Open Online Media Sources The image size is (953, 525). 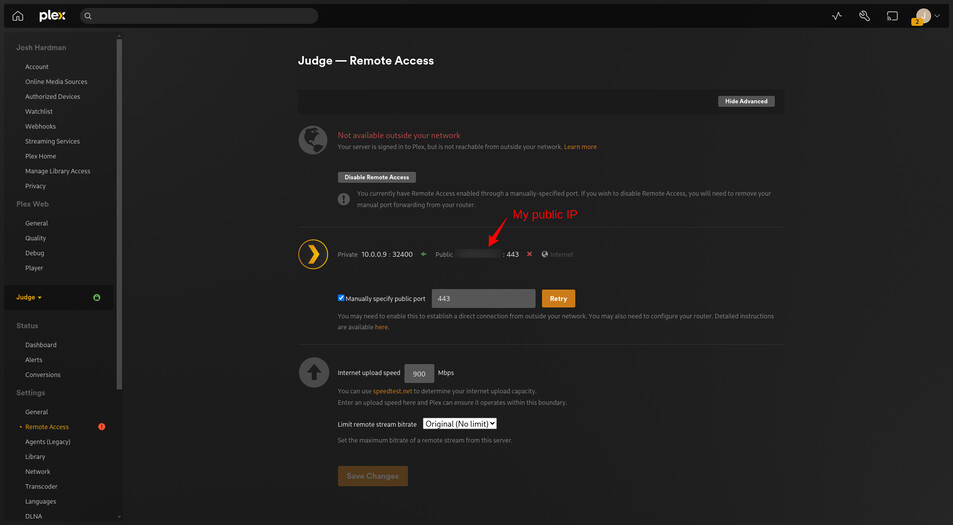pos(56,81)
